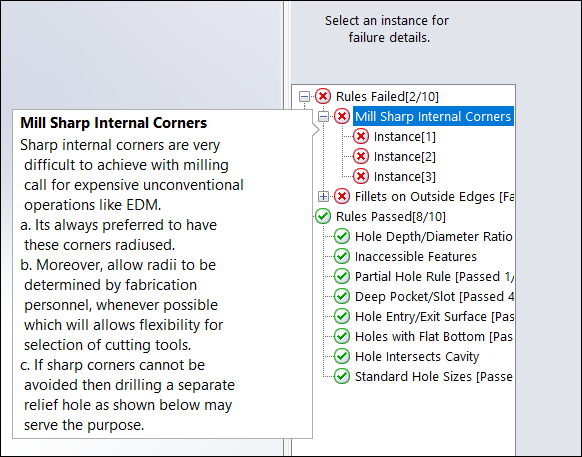Select the Partial Hole Rule item
582x457 pixels.
point(434,277)
